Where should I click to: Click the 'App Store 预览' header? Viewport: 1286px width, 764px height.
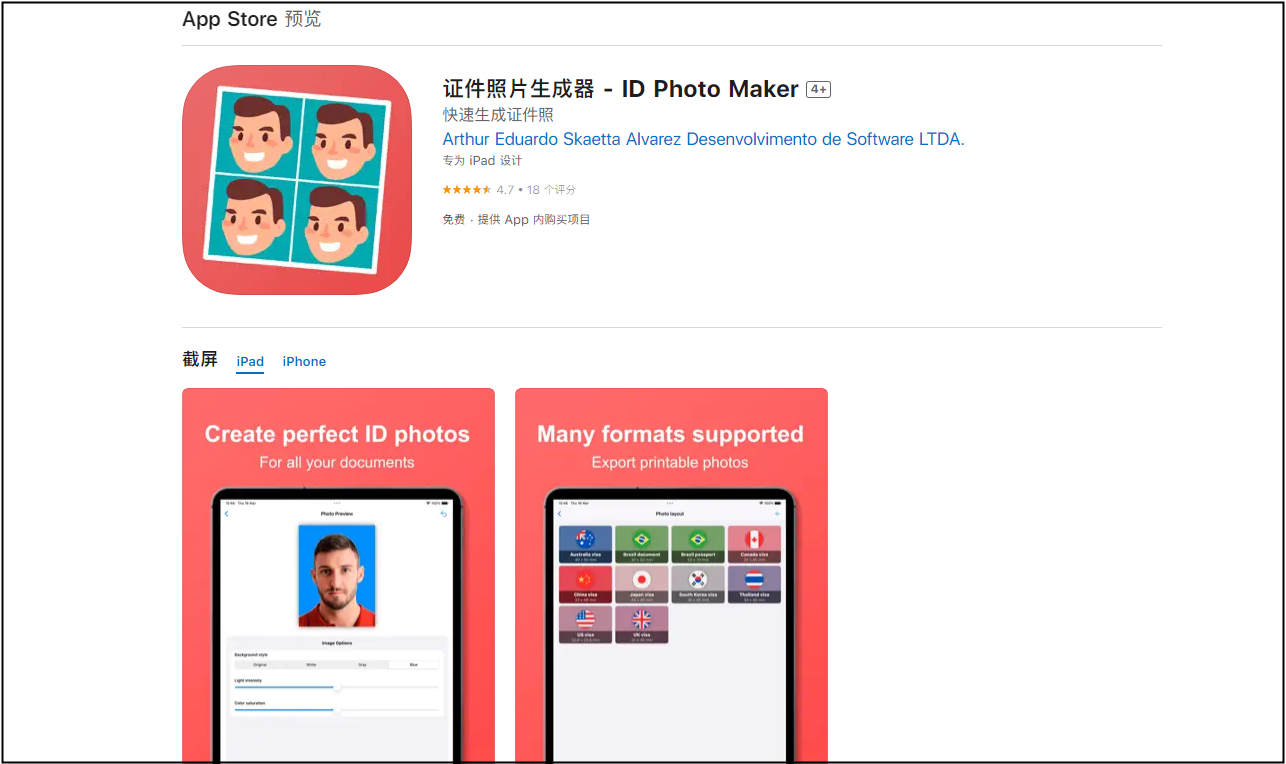(x=251, y=20)
